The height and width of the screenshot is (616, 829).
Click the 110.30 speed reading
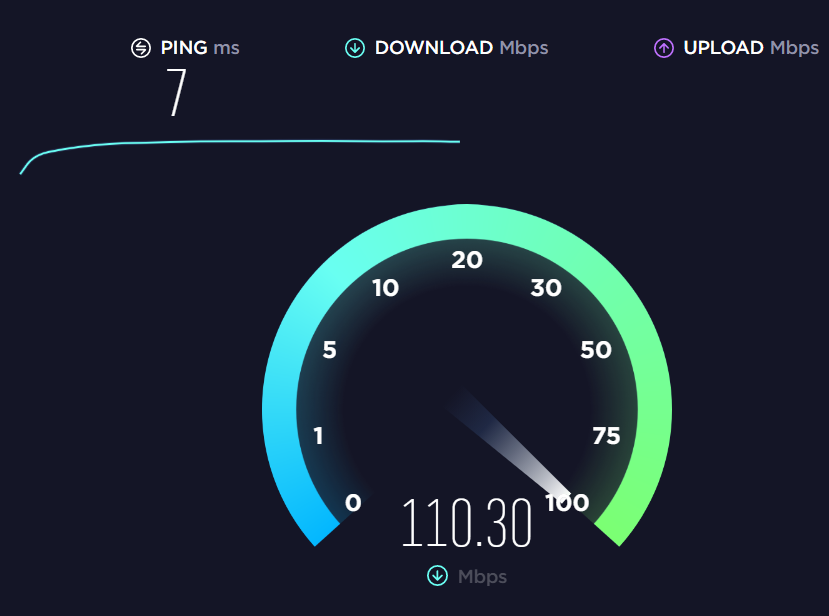pyautogui.click(x=466, y=523)
